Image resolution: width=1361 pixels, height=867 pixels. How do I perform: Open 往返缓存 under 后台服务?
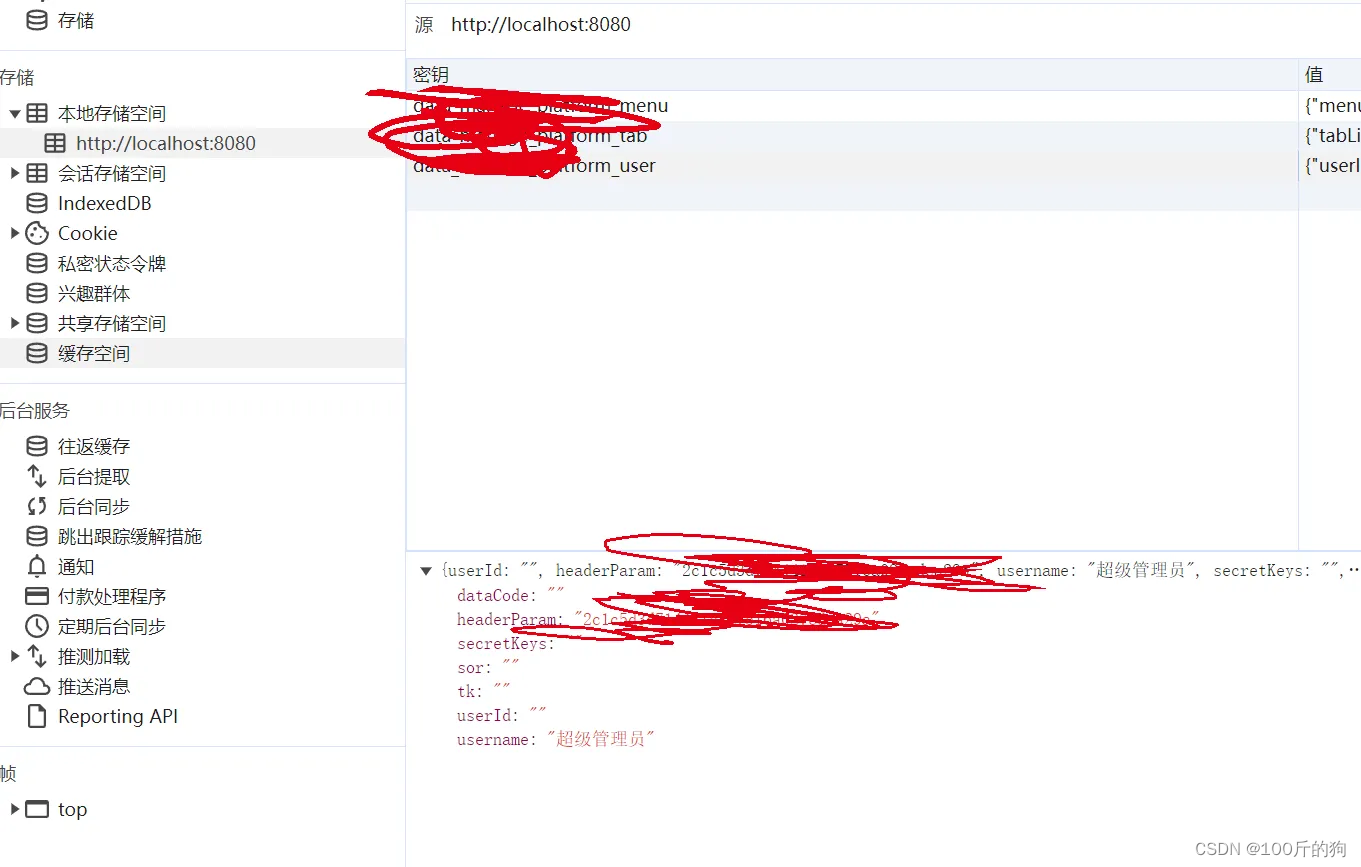click(x=94, y=447)
